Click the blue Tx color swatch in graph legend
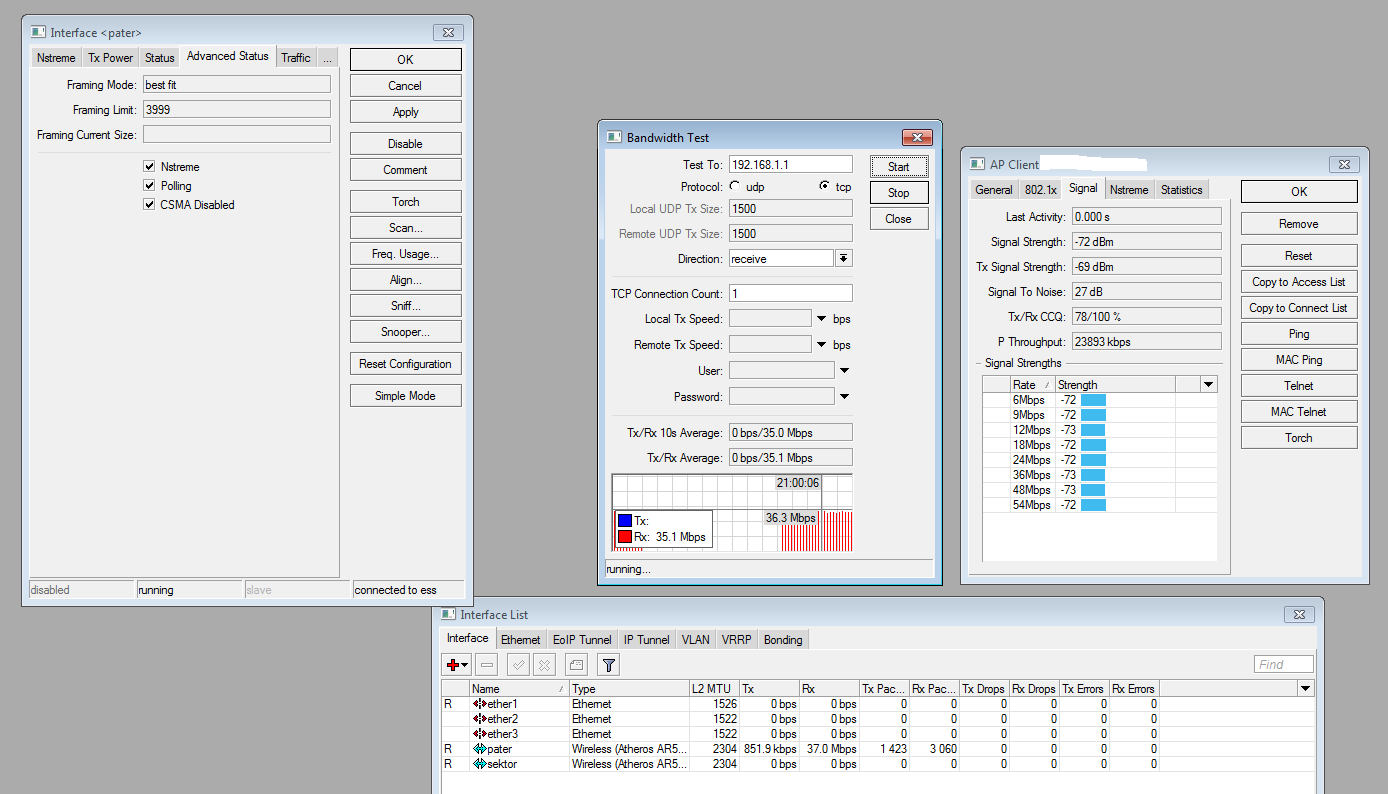The height and width of the screenshot is (794, 1388). (x=625, y=521)
